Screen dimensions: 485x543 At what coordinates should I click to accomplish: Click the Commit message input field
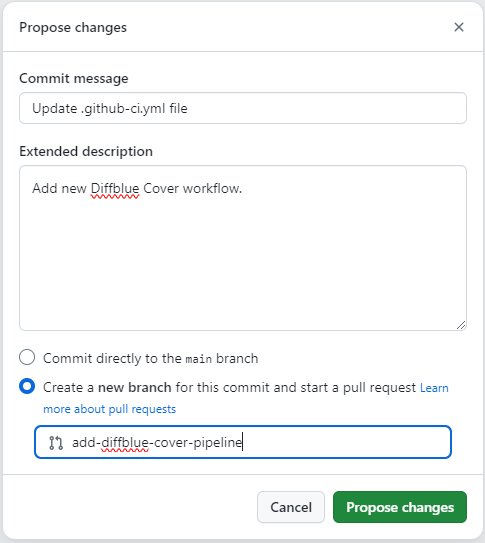[243, 108]
